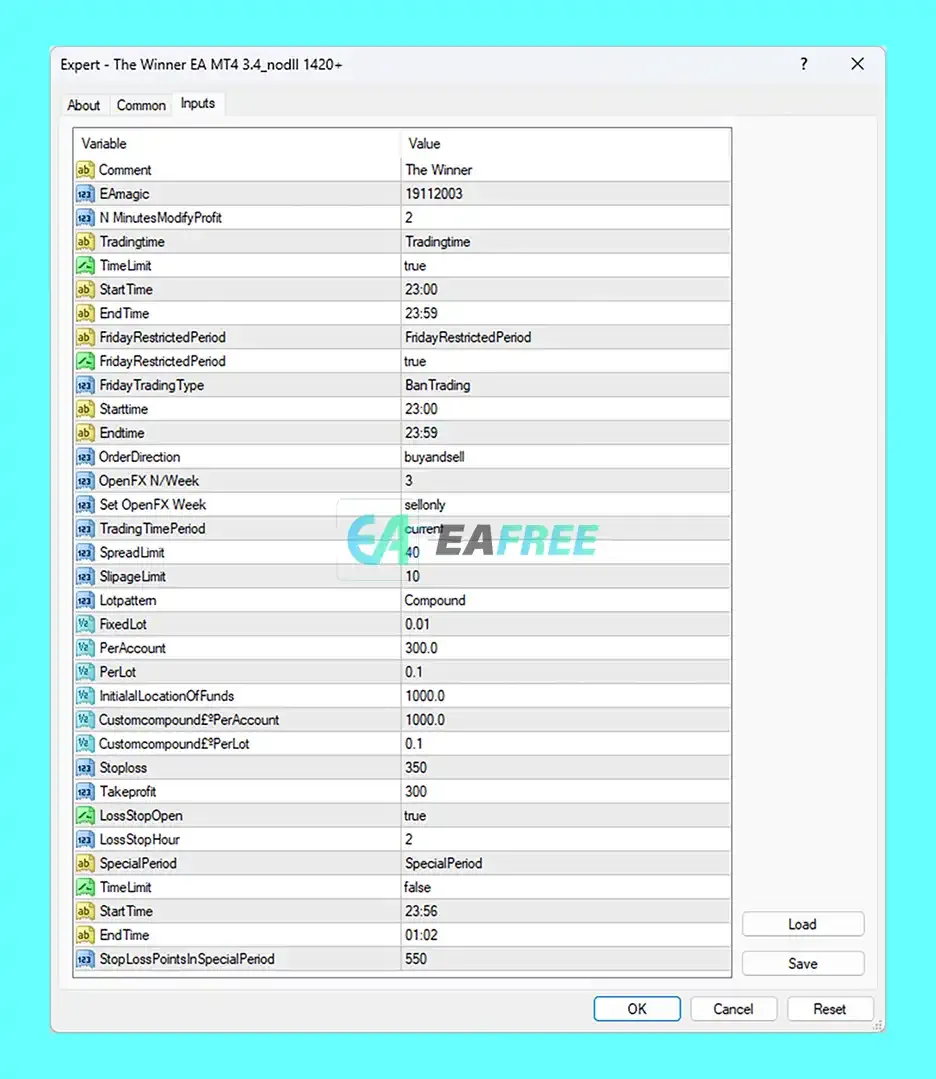Select the Inputs tab

point(198,103)
